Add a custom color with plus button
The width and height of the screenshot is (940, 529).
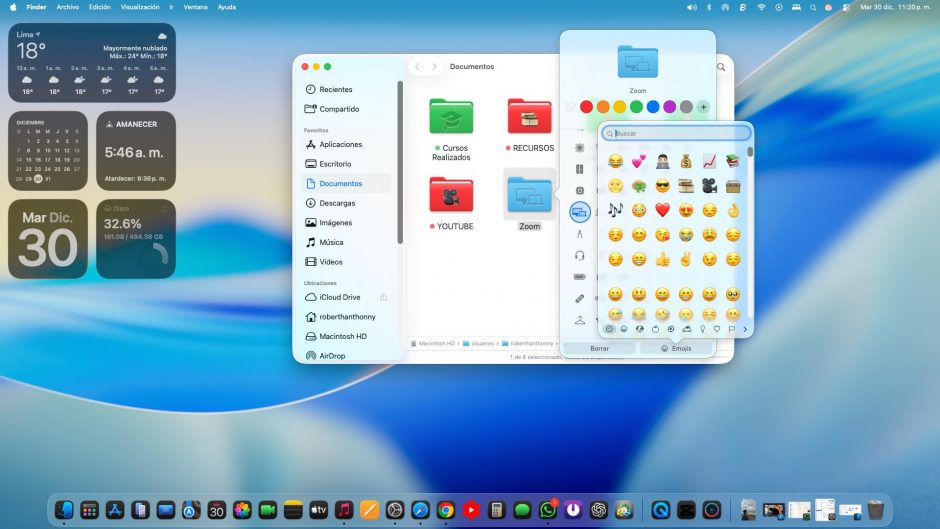coord(703,107)
